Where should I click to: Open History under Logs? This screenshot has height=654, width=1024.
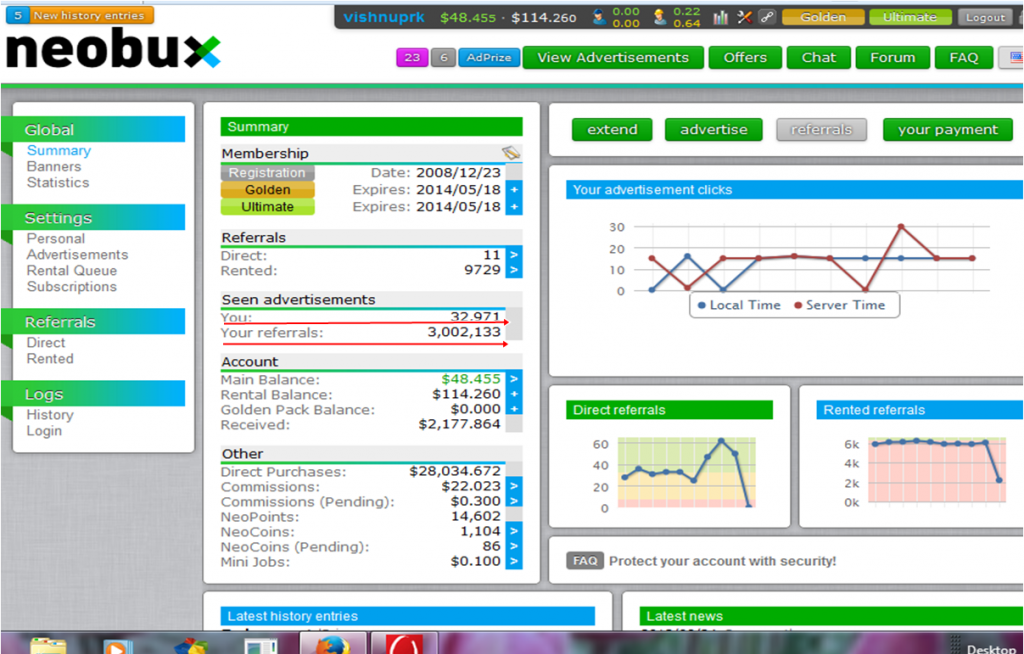pyautogui.click(x=50, y=415)
